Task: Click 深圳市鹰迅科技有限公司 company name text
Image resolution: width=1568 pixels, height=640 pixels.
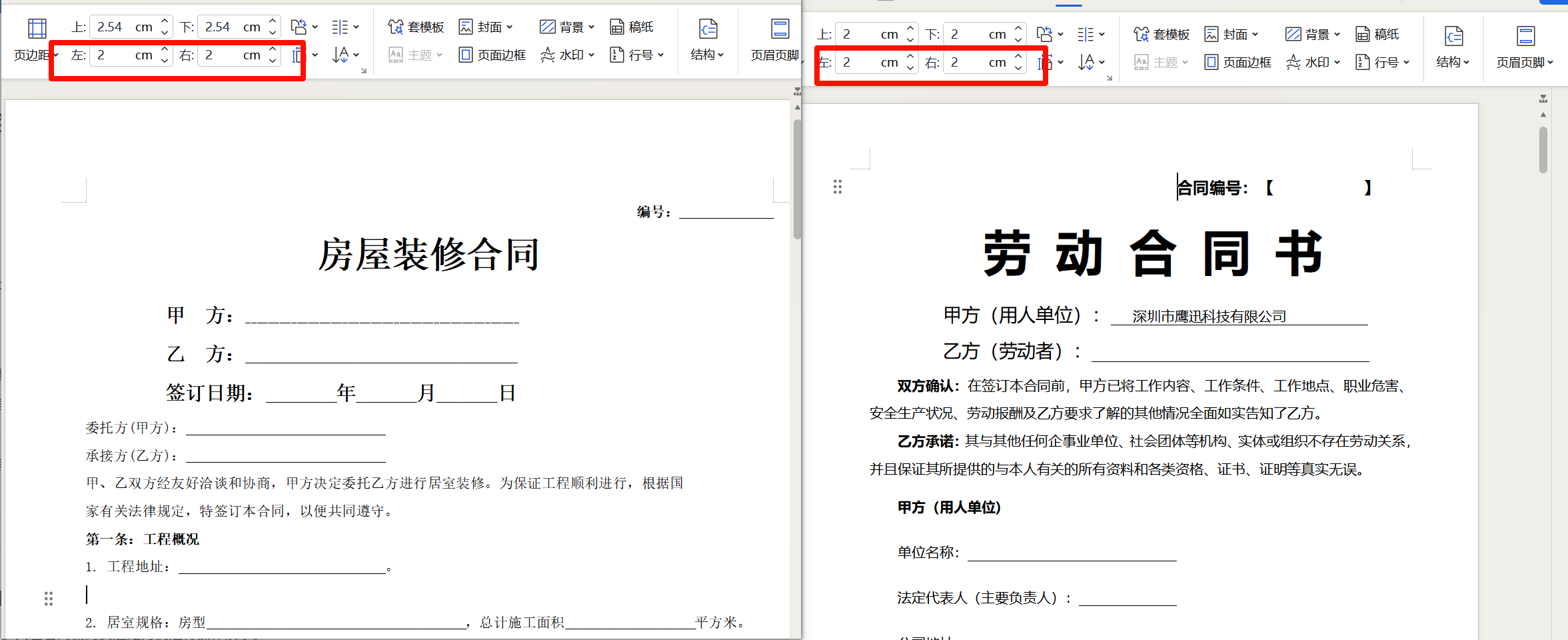Action: [1209, 317]
